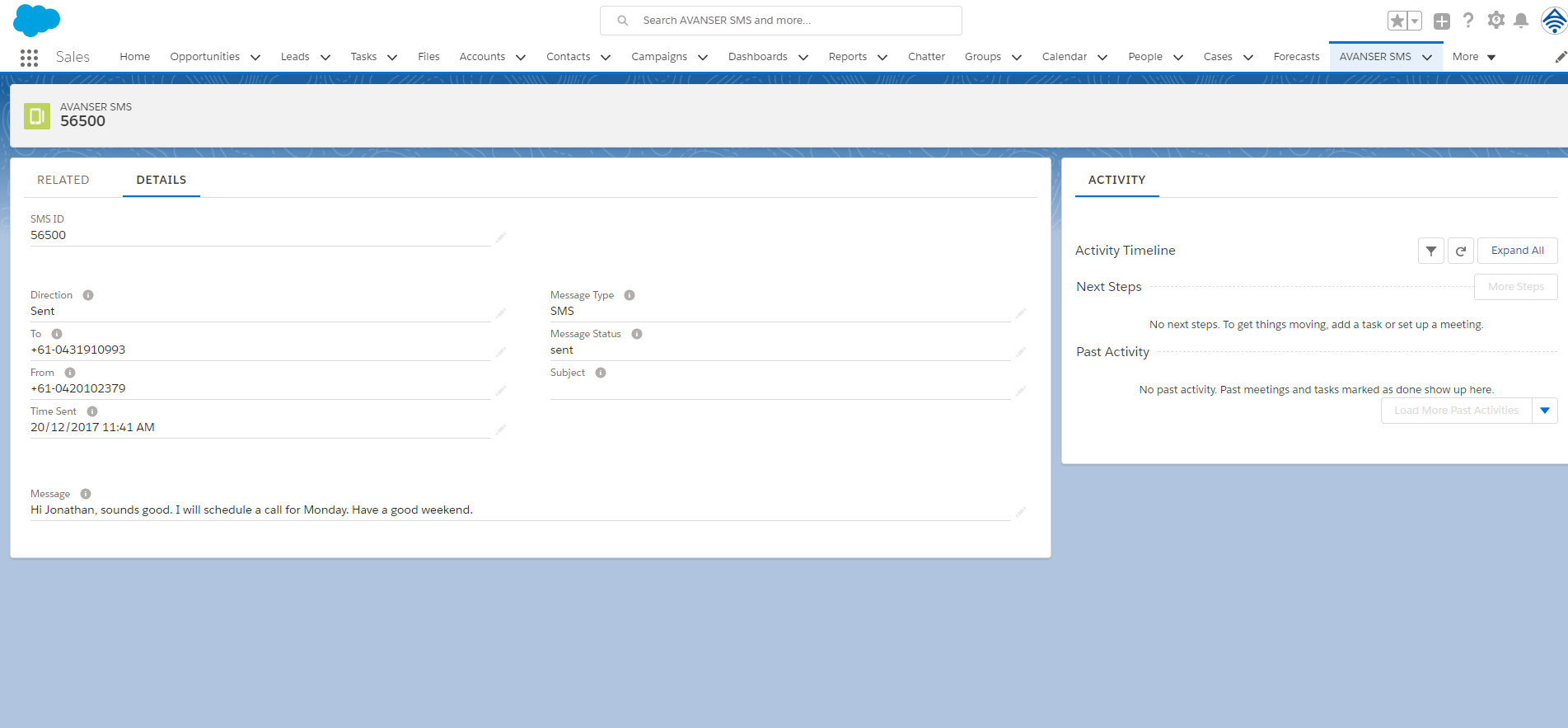Click the To phone number +61-0431910993
Image resolution: width=1568 pixels, height=728 pixels.
(78, 350)
